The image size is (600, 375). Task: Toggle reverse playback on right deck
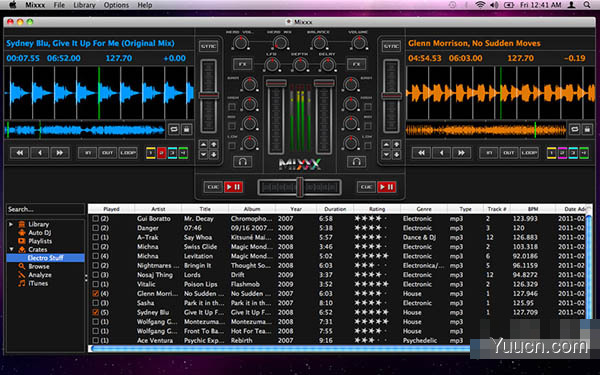441,153
